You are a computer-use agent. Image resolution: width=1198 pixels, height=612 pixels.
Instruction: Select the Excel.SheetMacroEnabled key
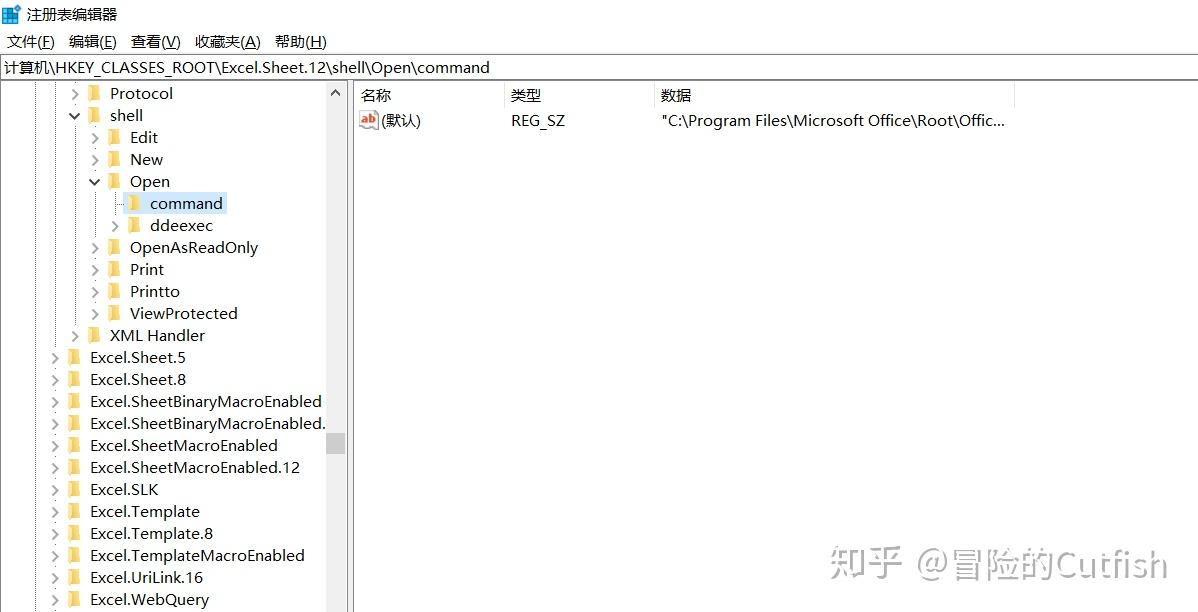(183, 445)
